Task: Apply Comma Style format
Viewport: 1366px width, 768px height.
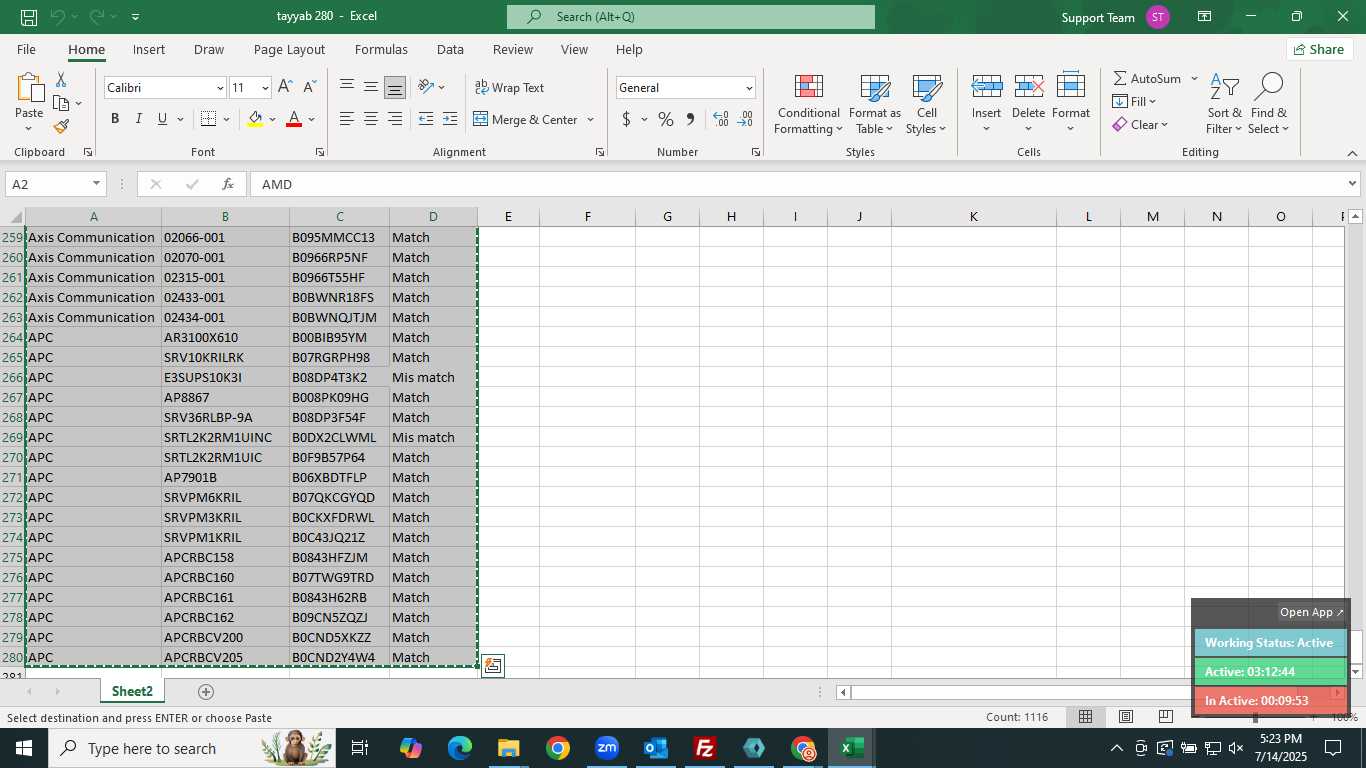Action: coord(690,119)
